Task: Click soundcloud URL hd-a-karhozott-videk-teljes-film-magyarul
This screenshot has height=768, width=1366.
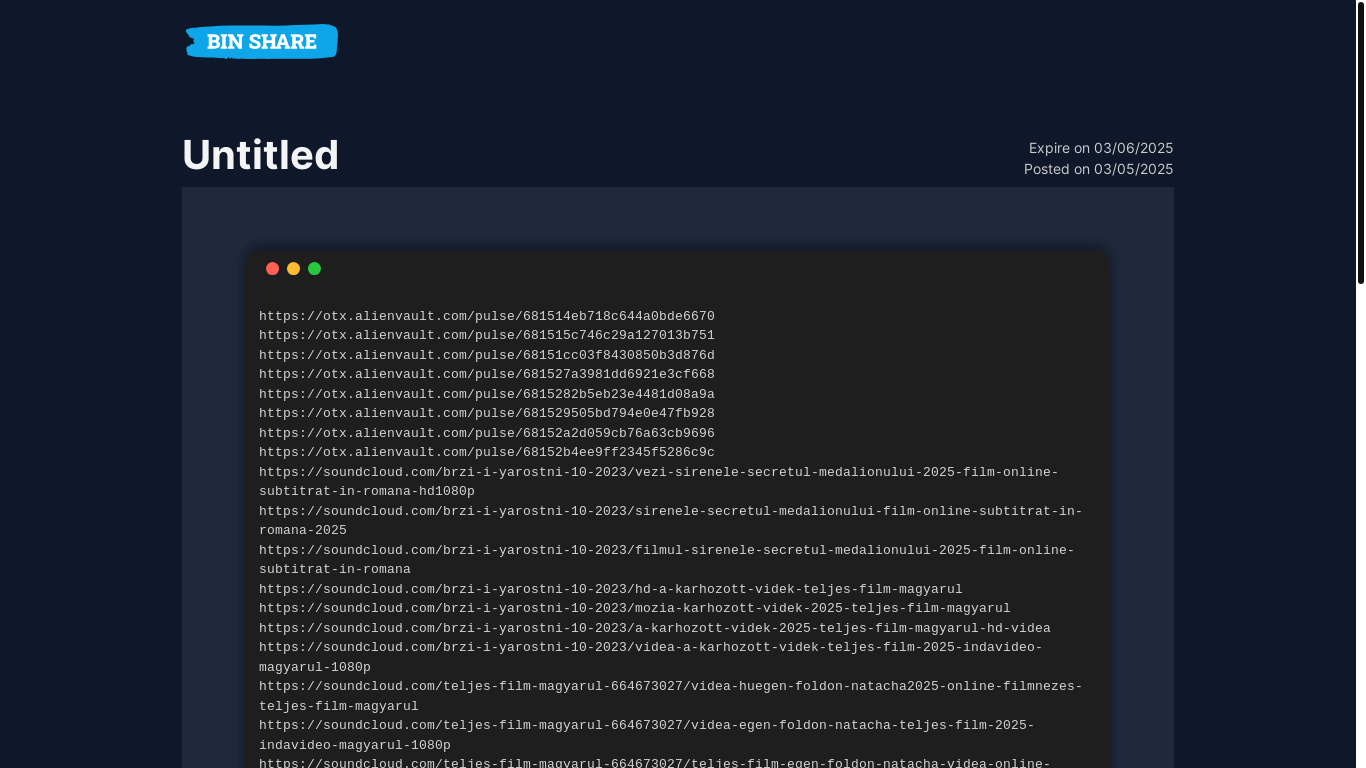Action: pyautogui.click(x=611, y=589)
